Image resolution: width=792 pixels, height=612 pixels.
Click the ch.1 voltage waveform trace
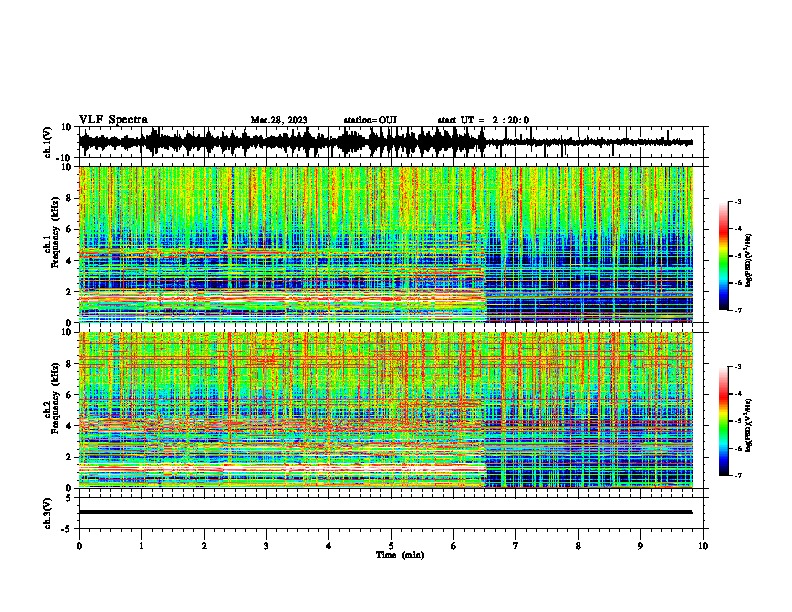coord(385,142)
